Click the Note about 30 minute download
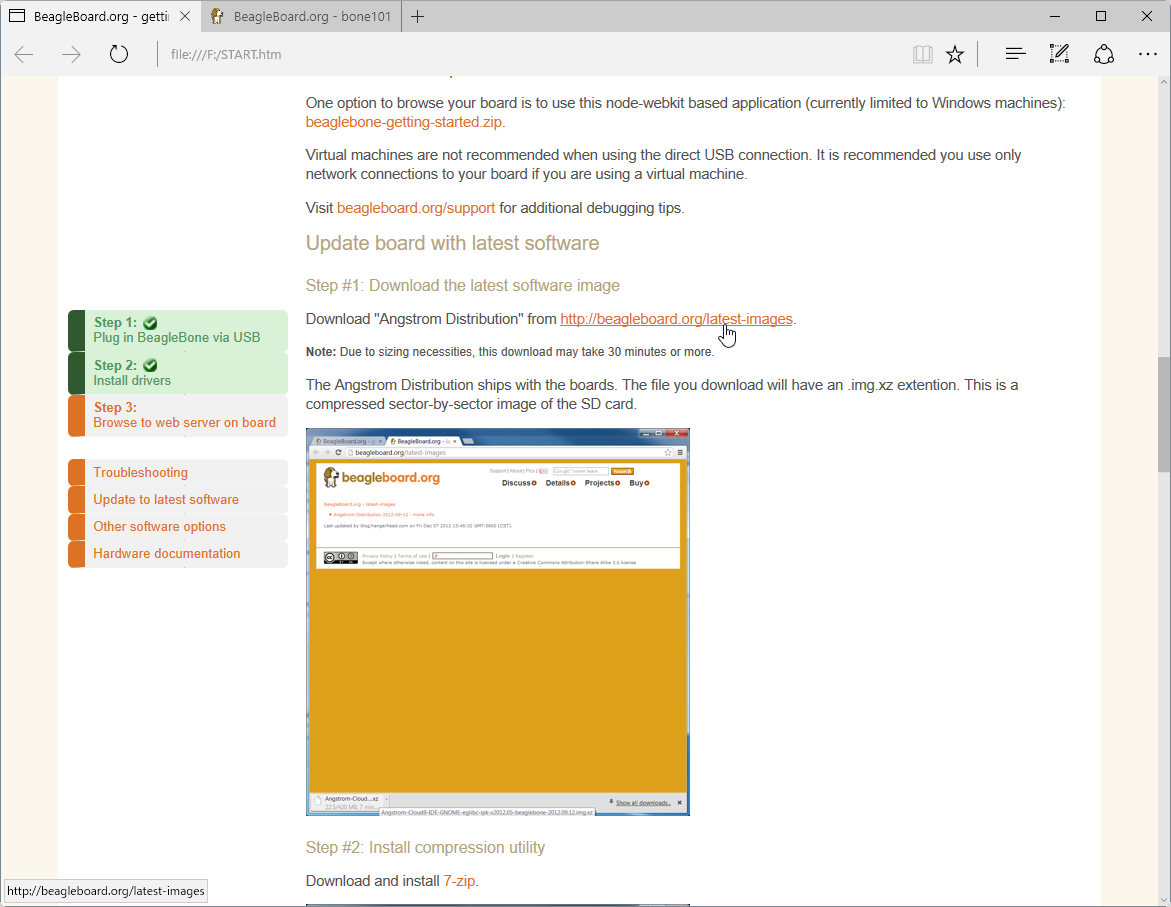This screenshot has width=1171, height=907. point(510,352)
